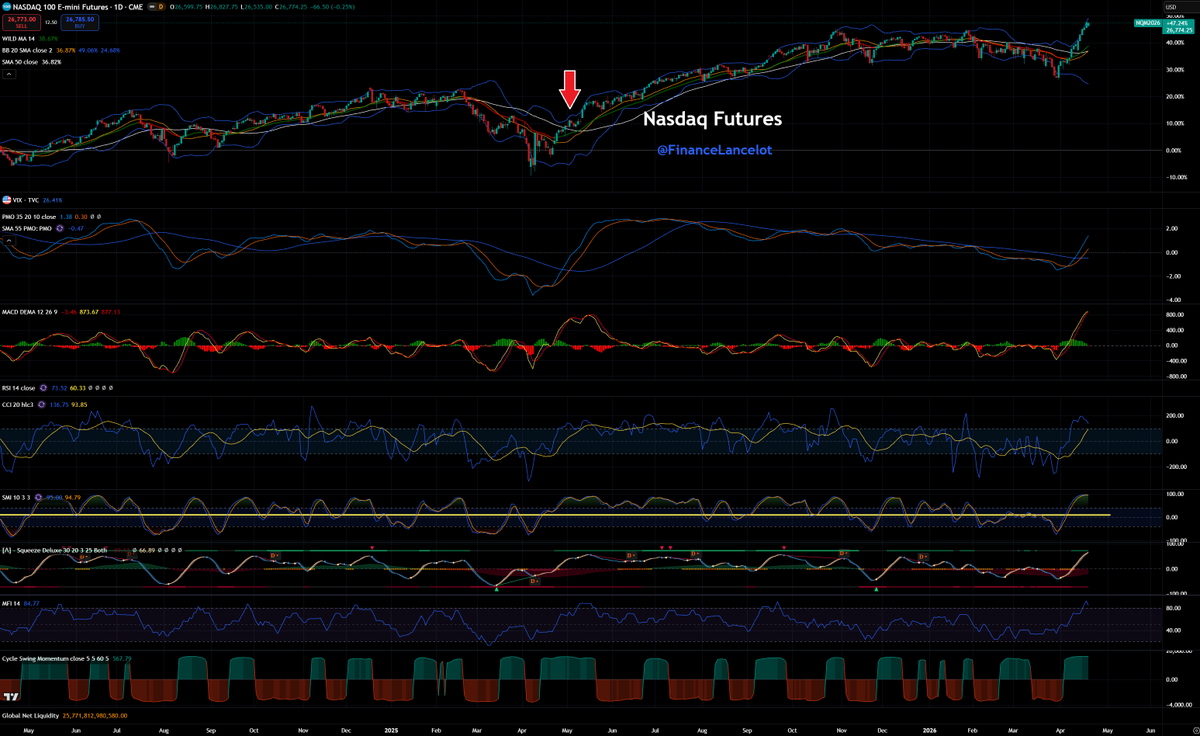Select the MACD DEMA 12 26 9 legend

[x=30, y=312]
